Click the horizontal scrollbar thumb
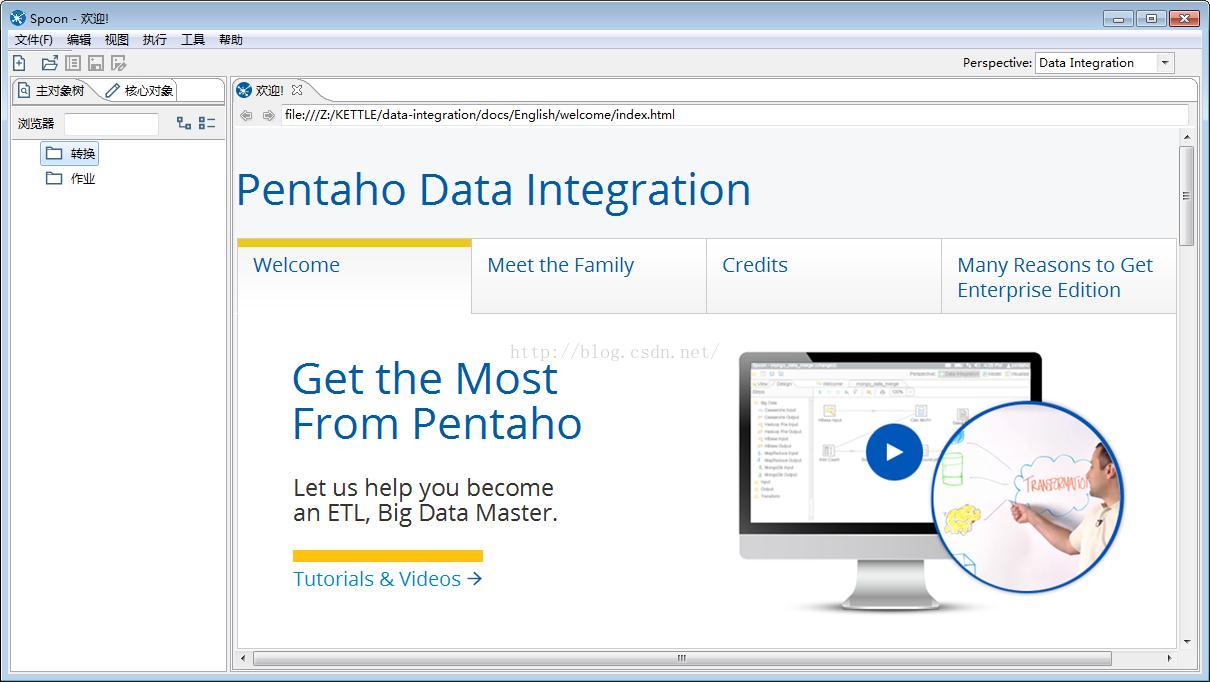This screenshot has width=1210, height=682. coord(682,658)
